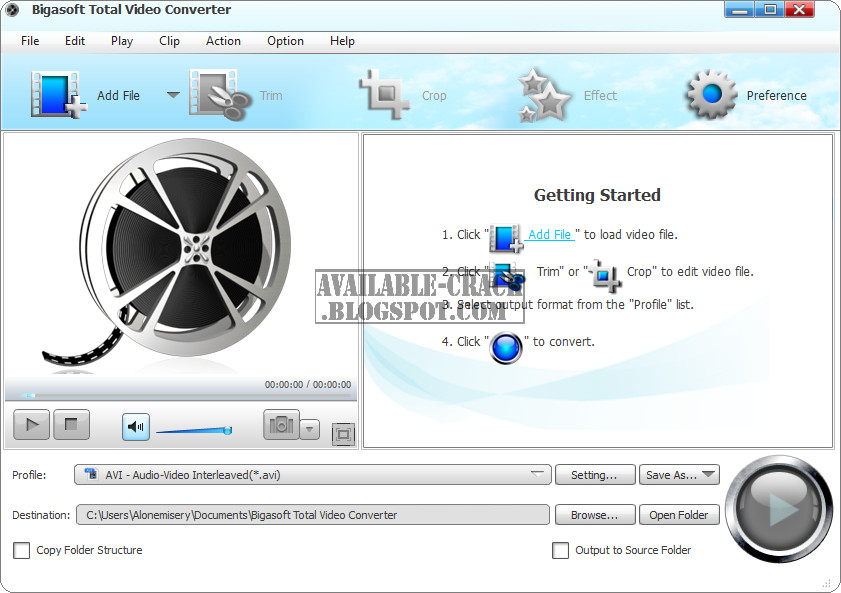Maximize the Bigasoft window
Screen dimensions: 841x593
click(770, 10)
